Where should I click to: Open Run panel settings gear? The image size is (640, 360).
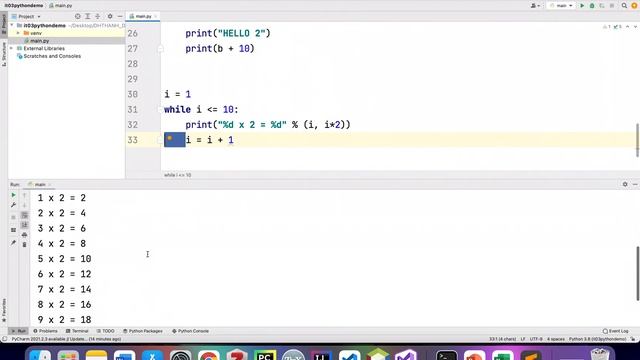point(625,184)
